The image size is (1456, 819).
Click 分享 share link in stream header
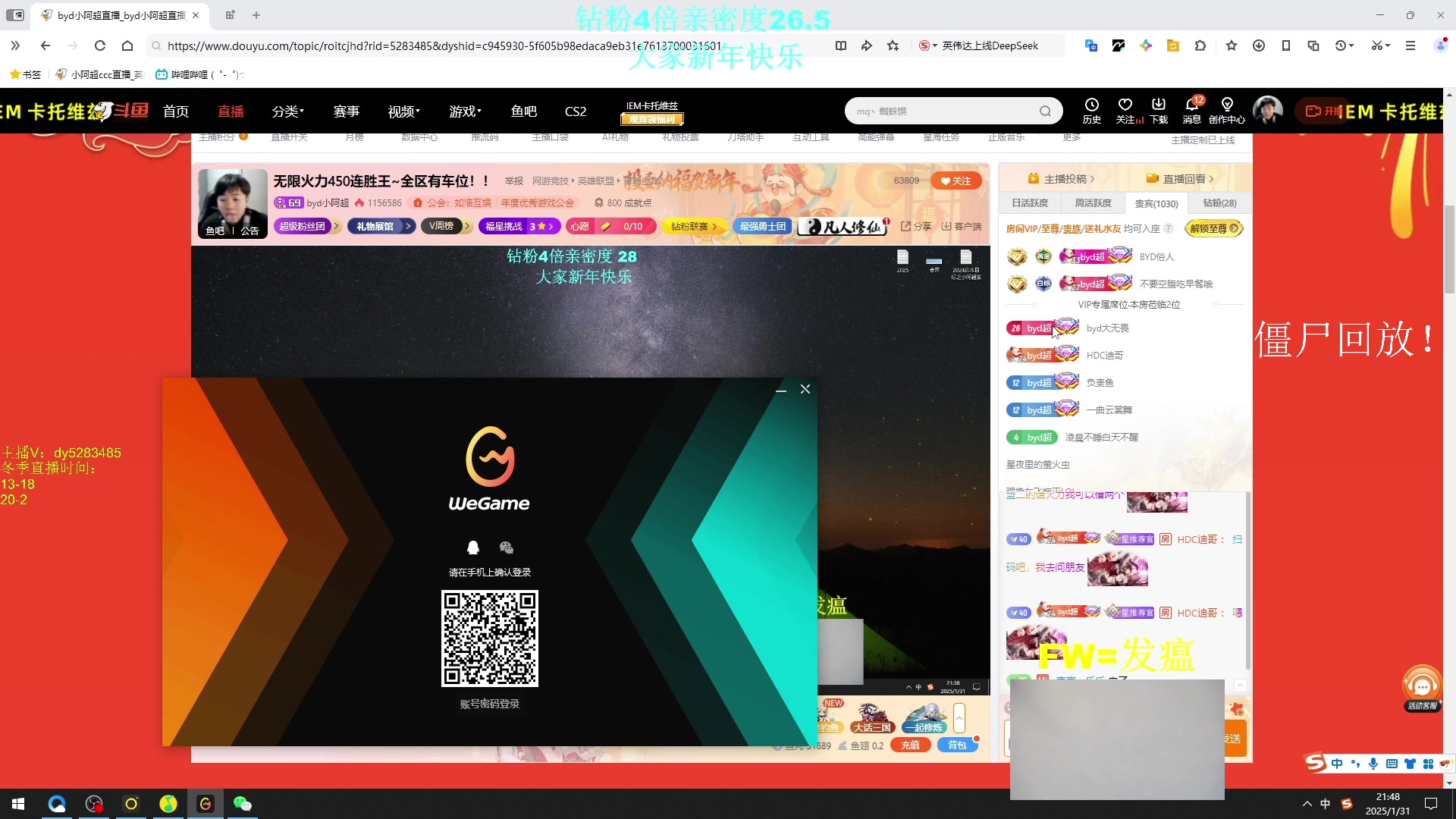[x=916, y=226]
